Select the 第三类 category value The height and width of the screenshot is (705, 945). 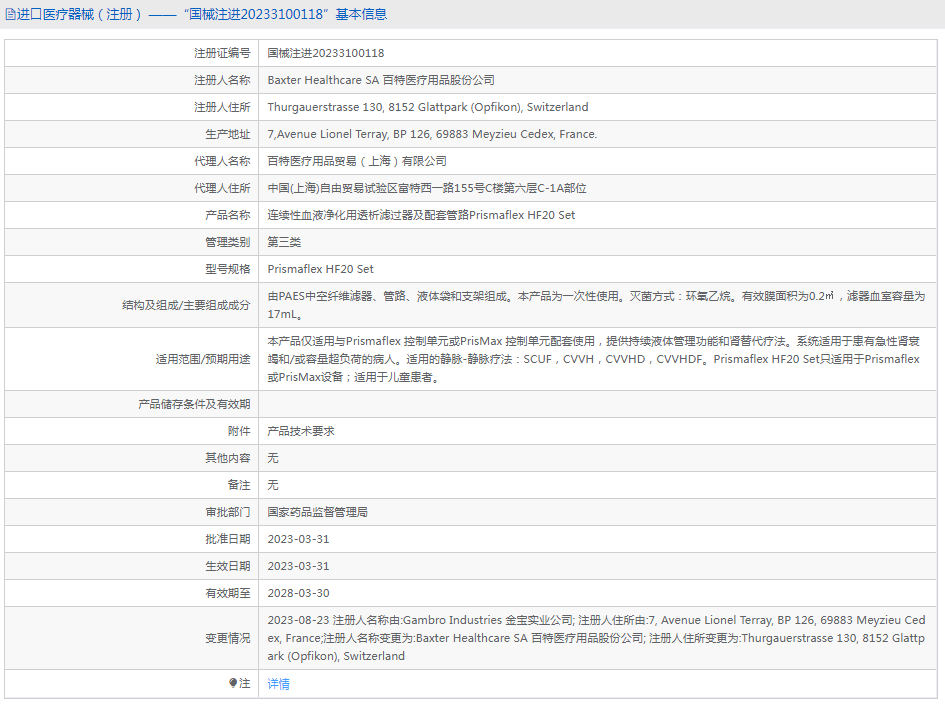(x=284, y=242)
